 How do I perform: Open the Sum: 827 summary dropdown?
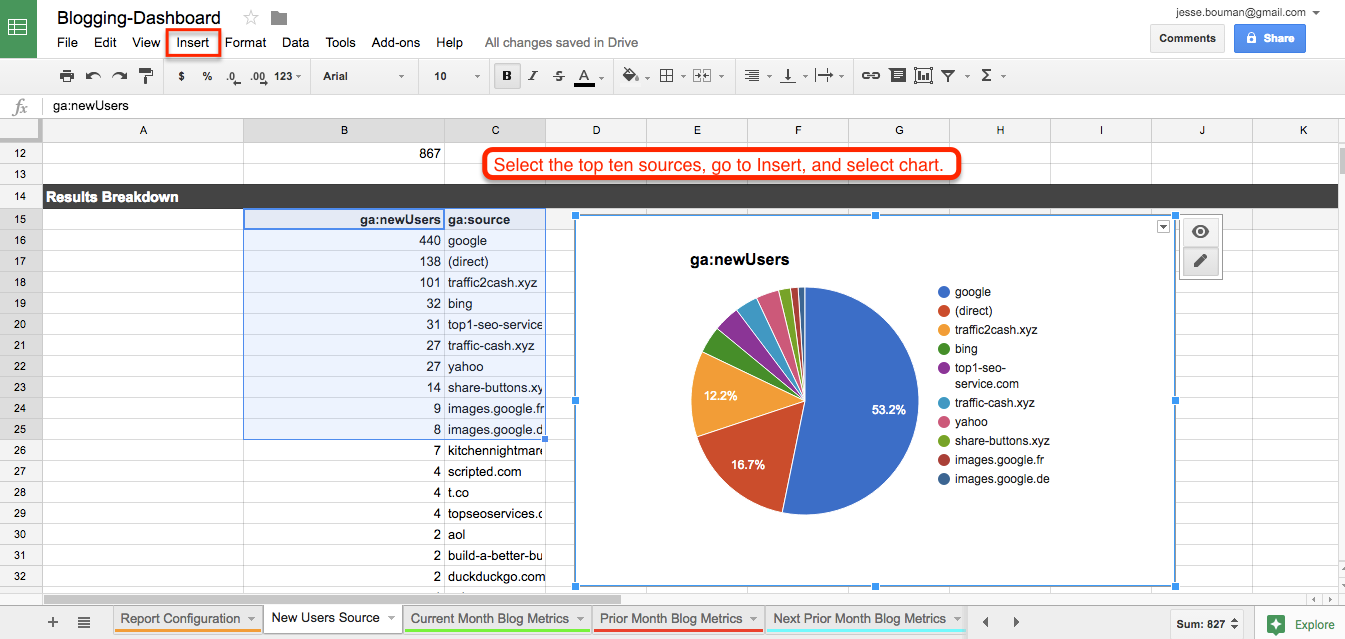[x=1208, y=624]
